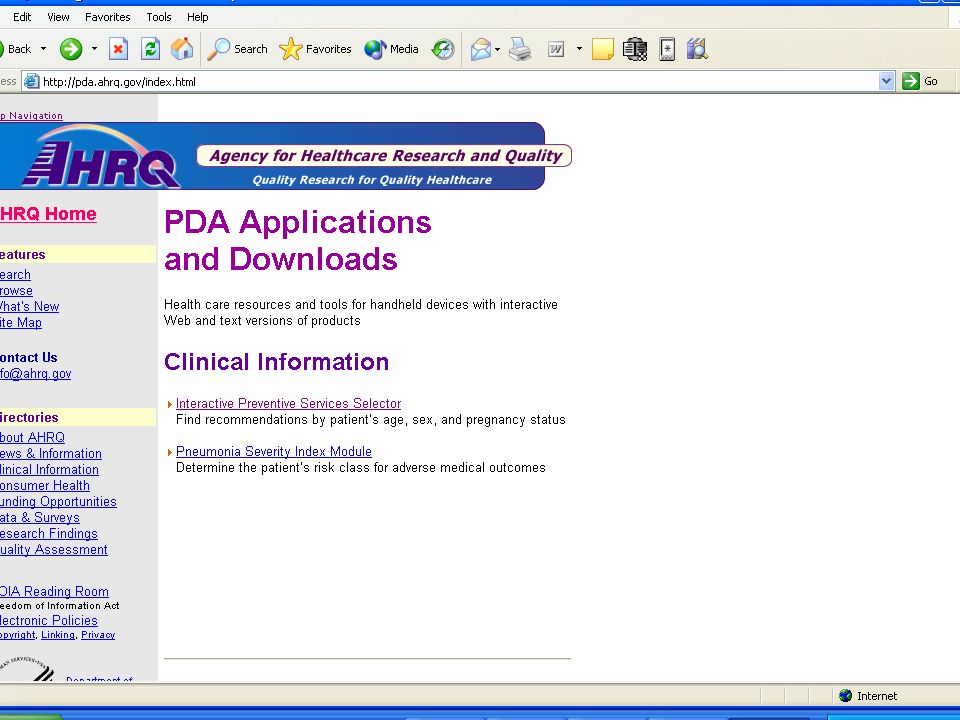960x720 pixels.
Task: Click the "Clinical Information" section heading
Action: (277, 362)
